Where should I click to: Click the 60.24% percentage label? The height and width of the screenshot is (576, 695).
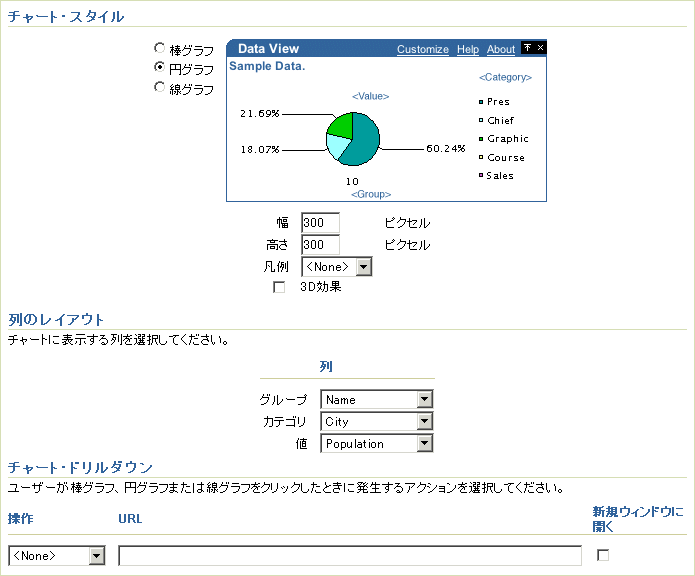[445, 148]
